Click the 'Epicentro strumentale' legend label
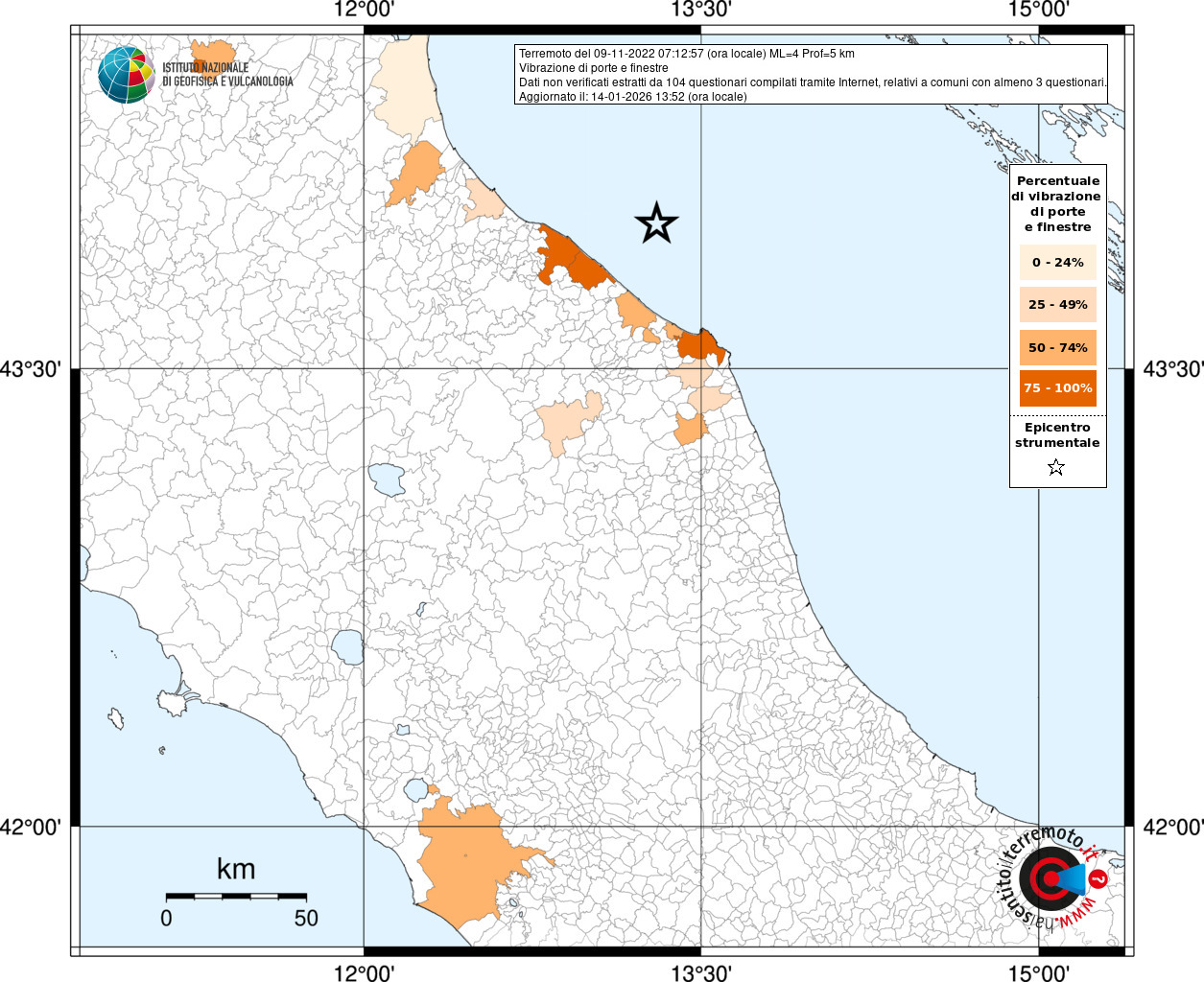Screen dimensions: 1204x982 click(1057, 434)
